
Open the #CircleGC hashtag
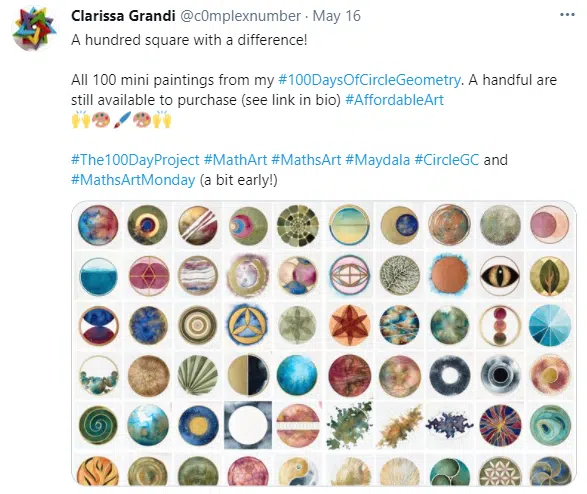point(446,160)
